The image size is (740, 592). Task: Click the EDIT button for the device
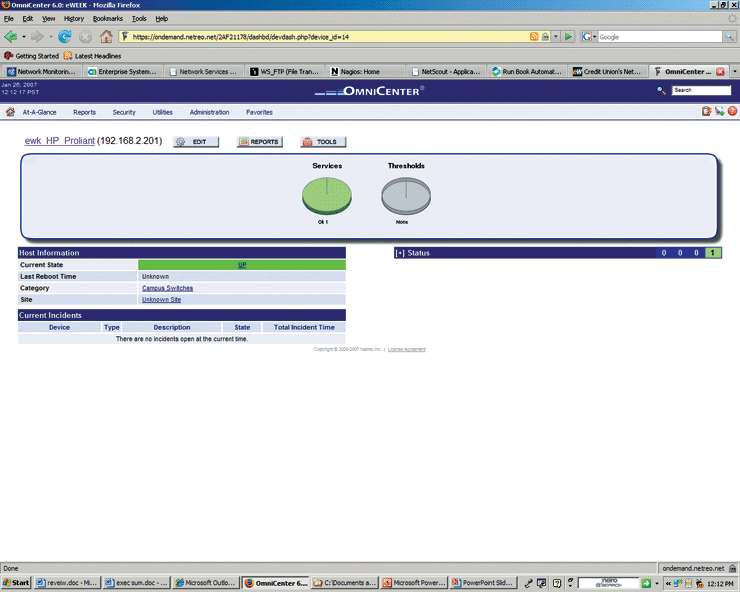196,142
